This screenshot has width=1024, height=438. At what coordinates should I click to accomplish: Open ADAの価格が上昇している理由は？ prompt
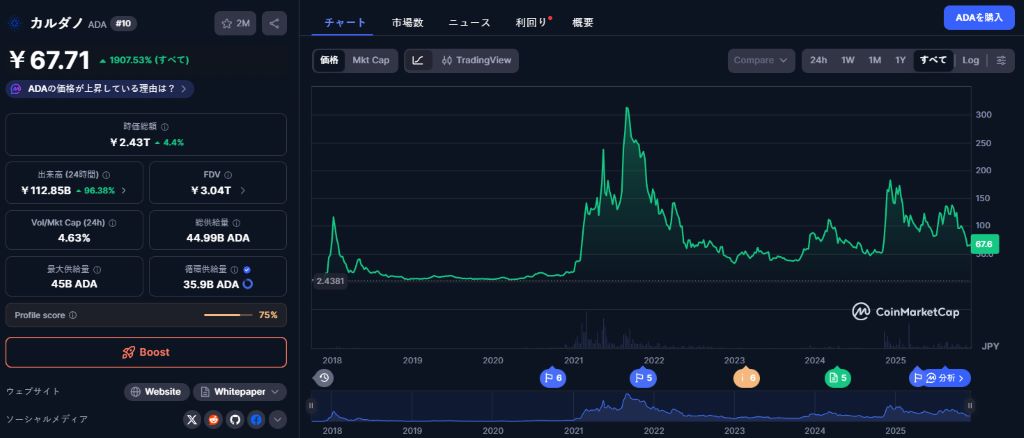coord(100,89)
